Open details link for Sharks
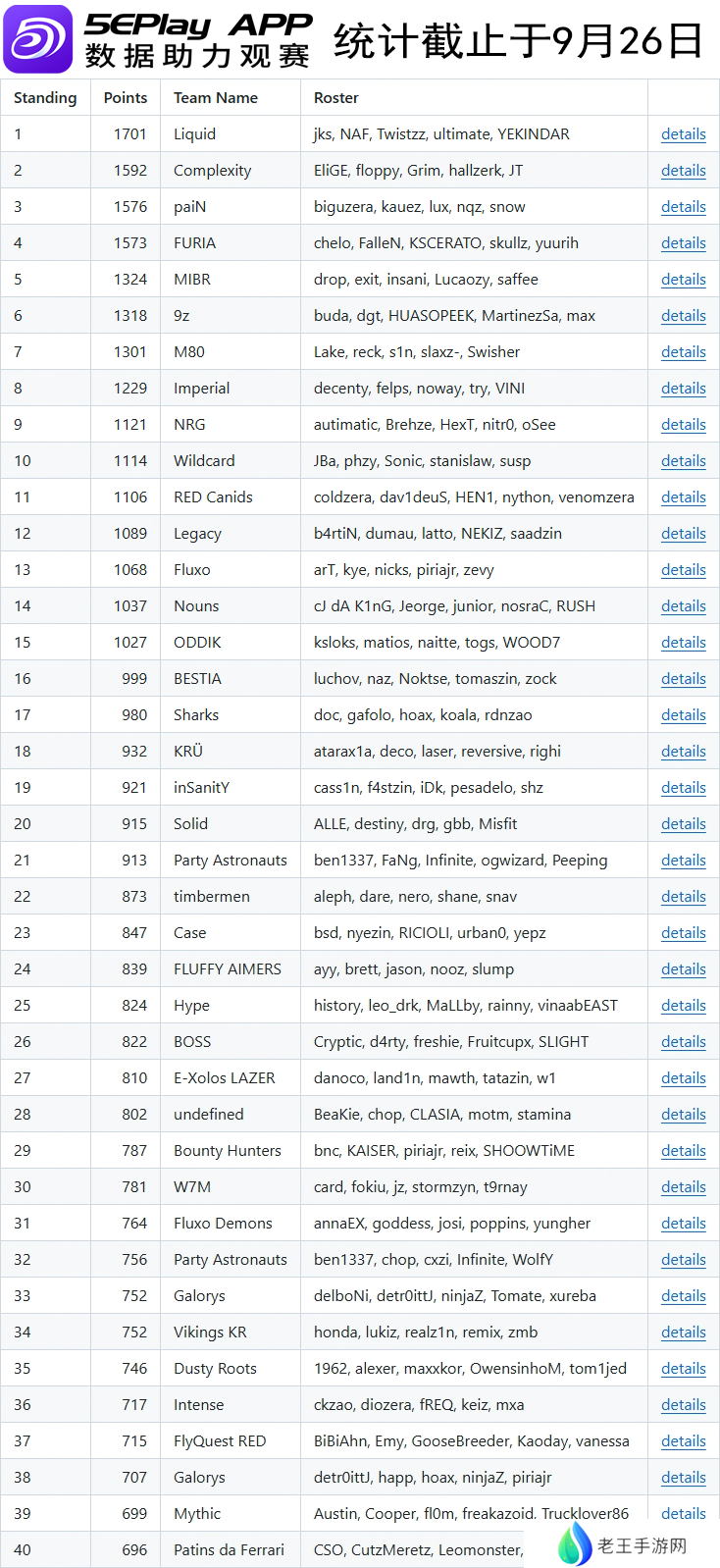The height and width of the screenshot is (1568, 720). coord(684,715)
